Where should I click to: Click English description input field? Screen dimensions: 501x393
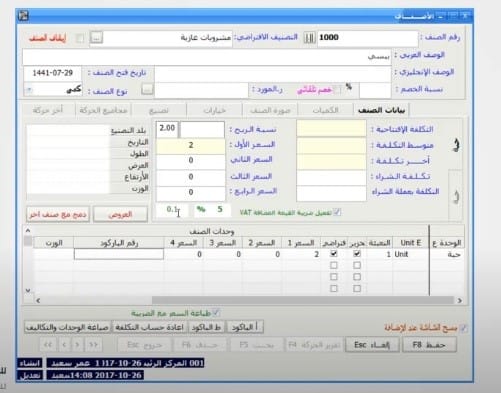[273, 73]
